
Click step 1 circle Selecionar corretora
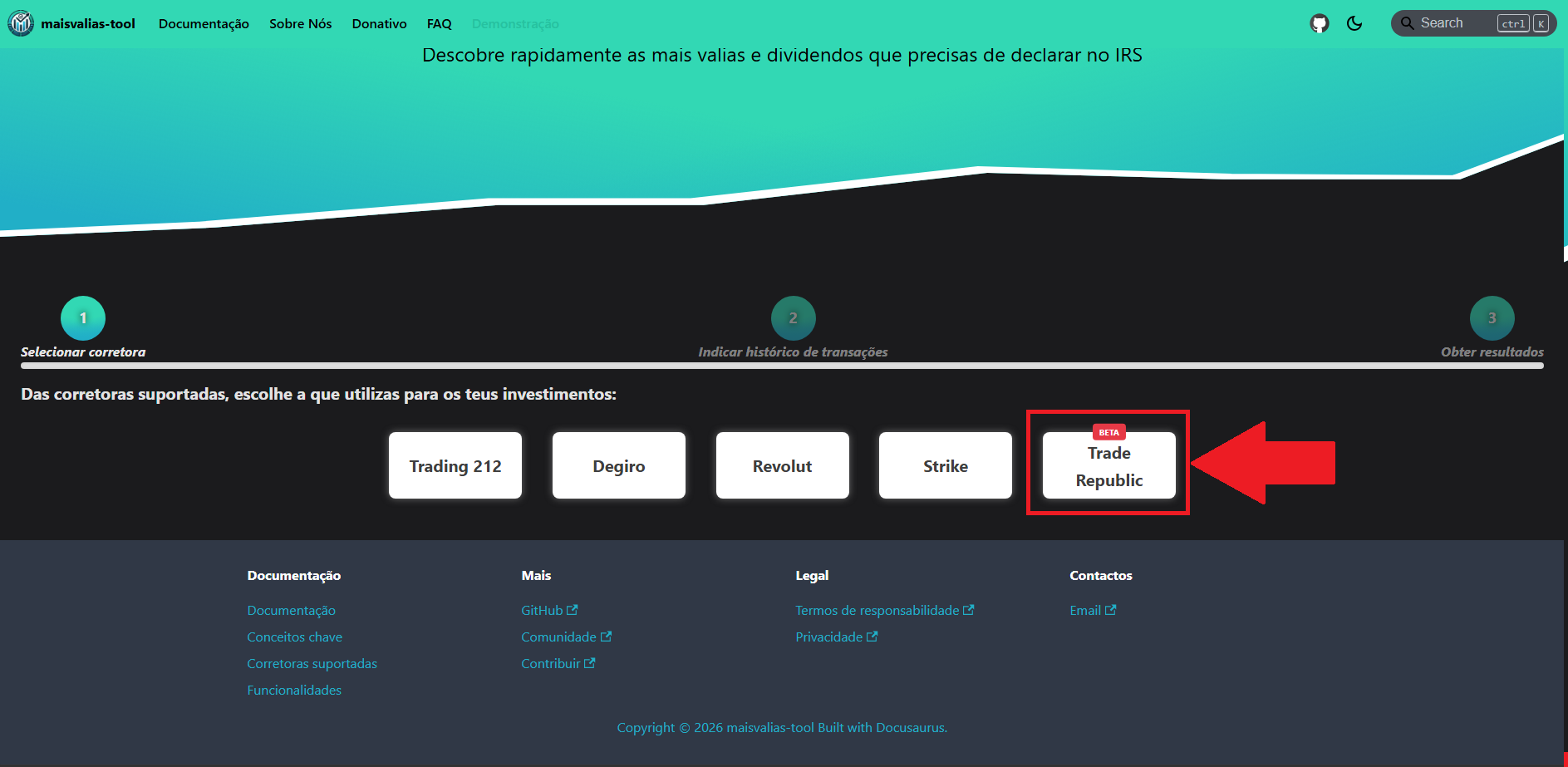point(83,318)
